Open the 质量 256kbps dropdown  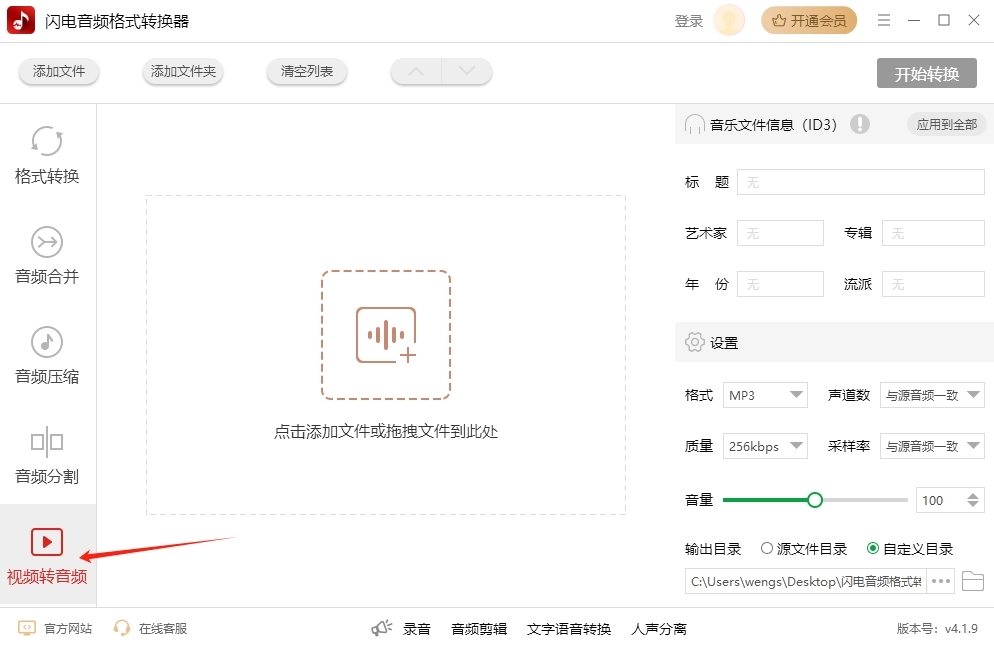coord(765,446)
